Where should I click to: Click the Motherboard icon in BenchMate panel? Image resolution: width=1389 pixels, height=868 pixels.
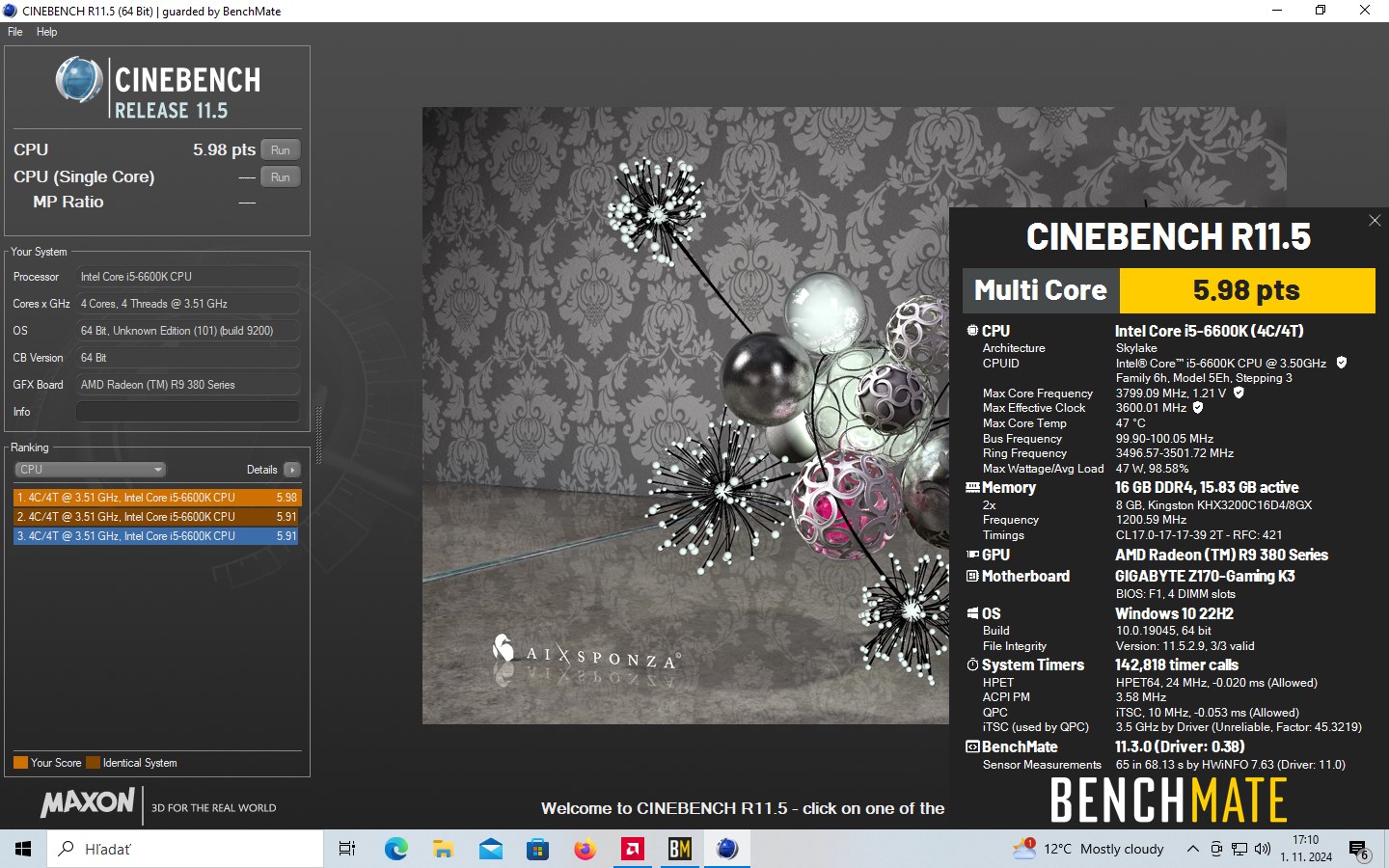point(972,576)
